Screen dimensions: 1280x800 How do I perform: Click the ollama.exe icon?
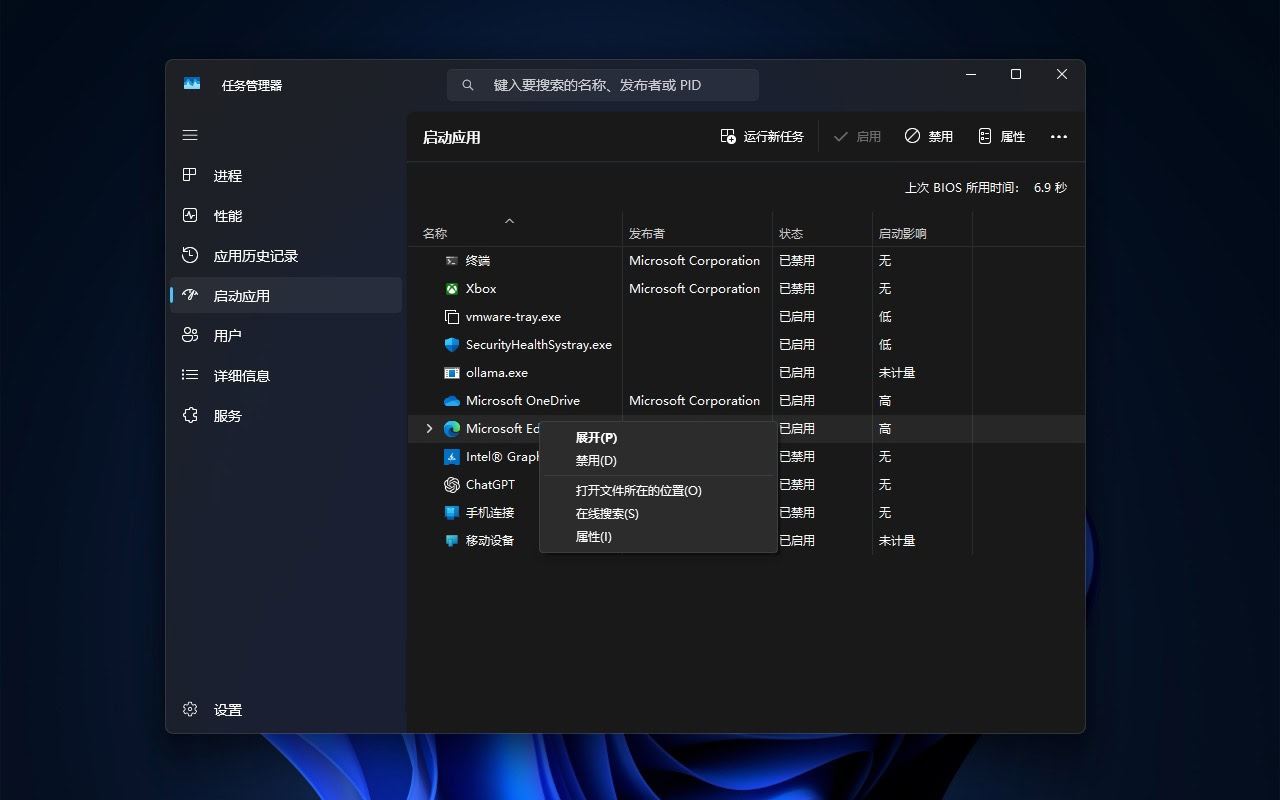tap(452, 372)
